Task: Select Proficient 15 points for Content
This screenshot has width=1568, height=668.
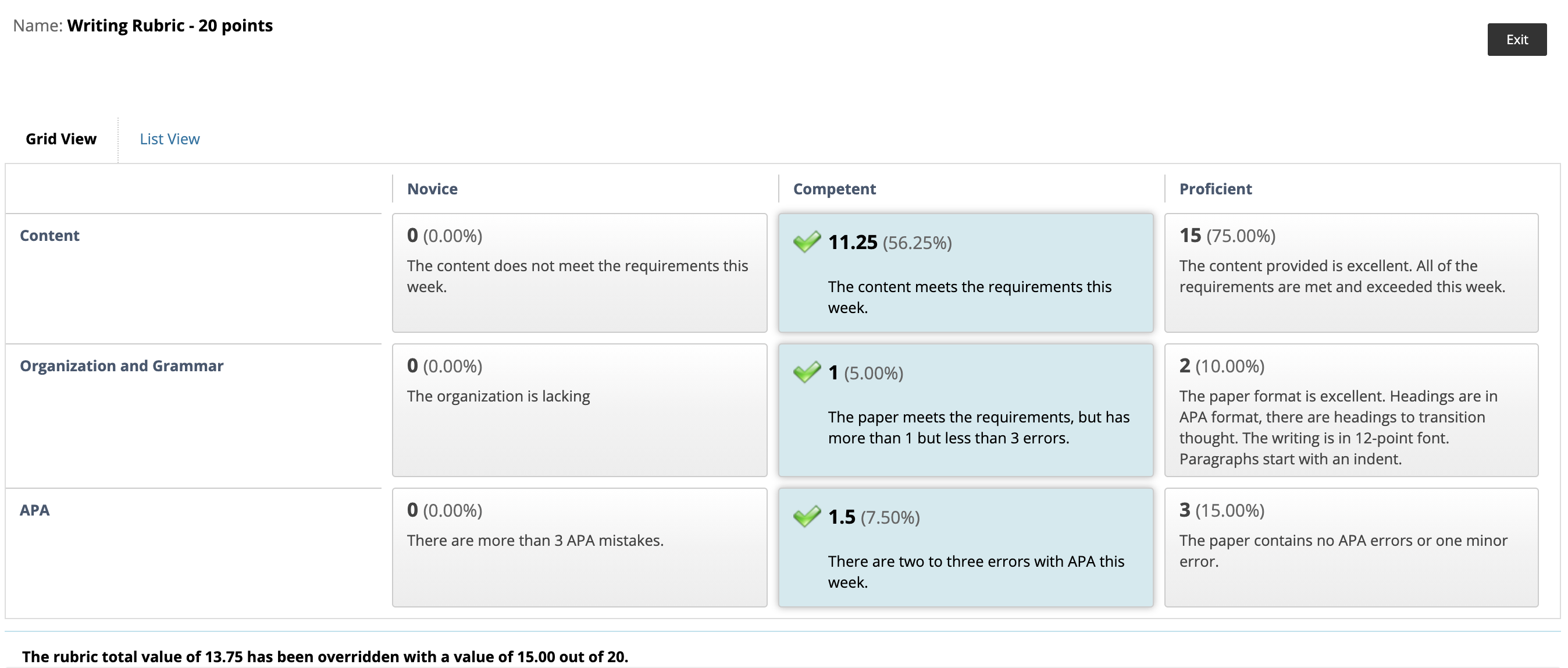Action: click(x=1350, y=273)
